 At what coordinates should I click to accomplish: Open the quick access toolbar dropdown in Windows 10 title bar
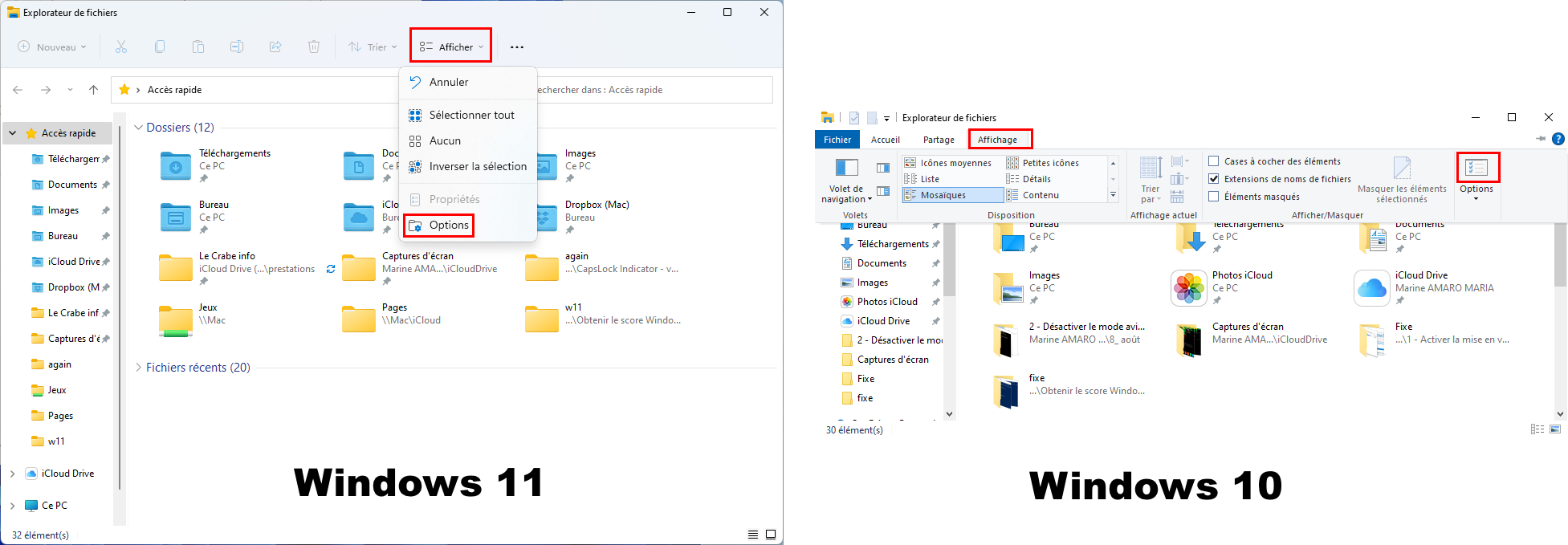click(x=886, y=118)
